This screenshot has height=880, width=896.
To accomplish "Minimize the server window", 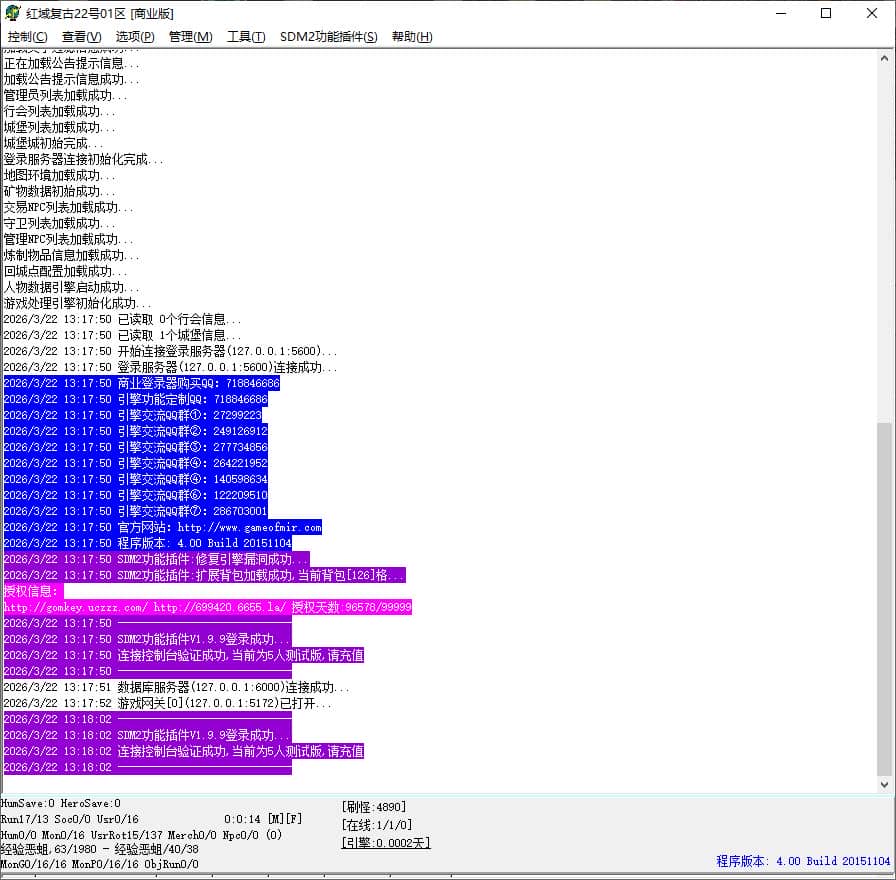I will click(x=781, y=13).
